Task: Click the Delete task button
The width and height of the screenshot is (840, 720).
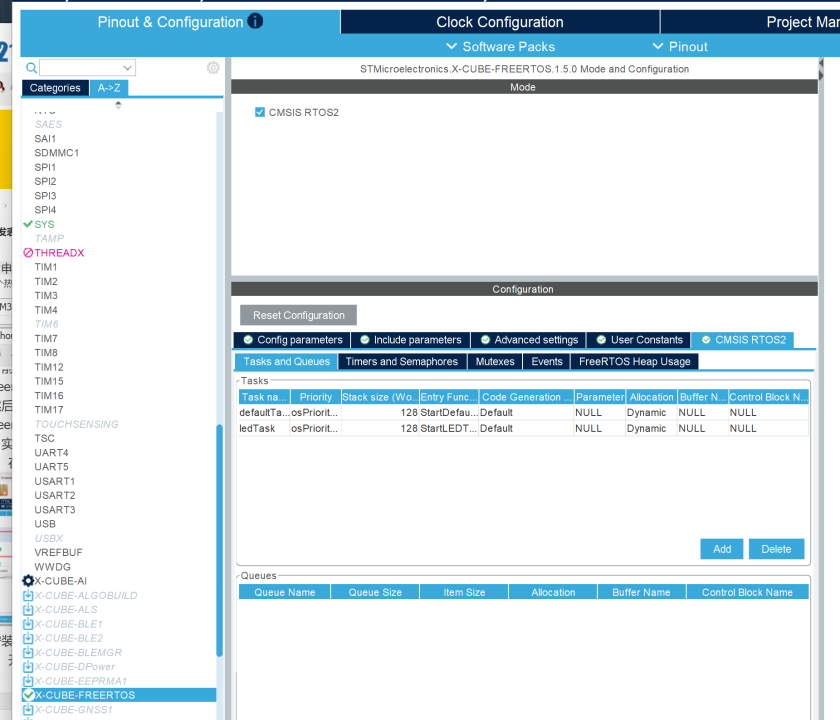Action: coord(776,549)
